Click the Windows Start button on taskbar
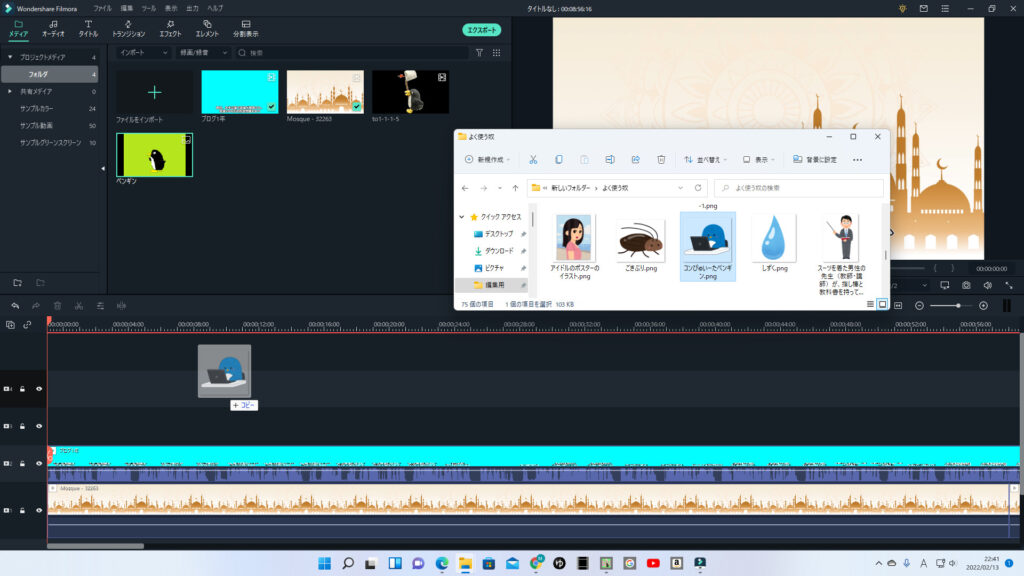This screenshot has width=1024, height=576. tap(325, 563)
